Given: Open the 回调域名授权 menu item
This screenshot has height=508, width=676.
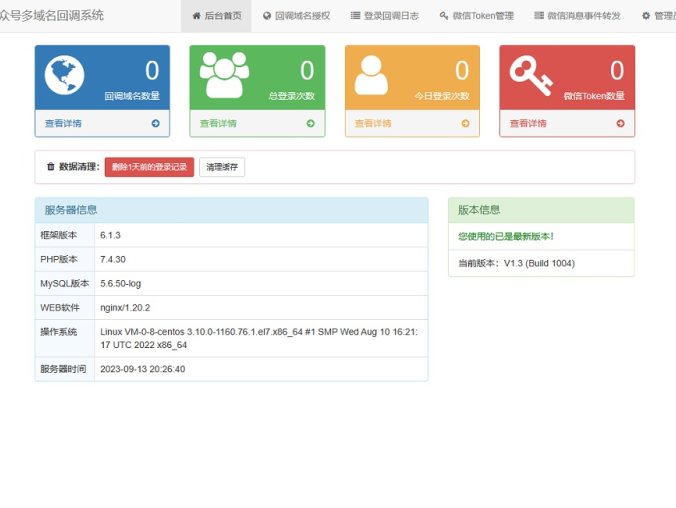Looking at the screenshot, I should (x=296, y=16).
